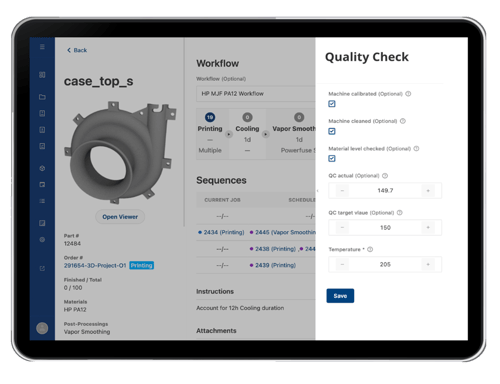
Task: Open the folder icon in sidebar
Action: point(42,97)
